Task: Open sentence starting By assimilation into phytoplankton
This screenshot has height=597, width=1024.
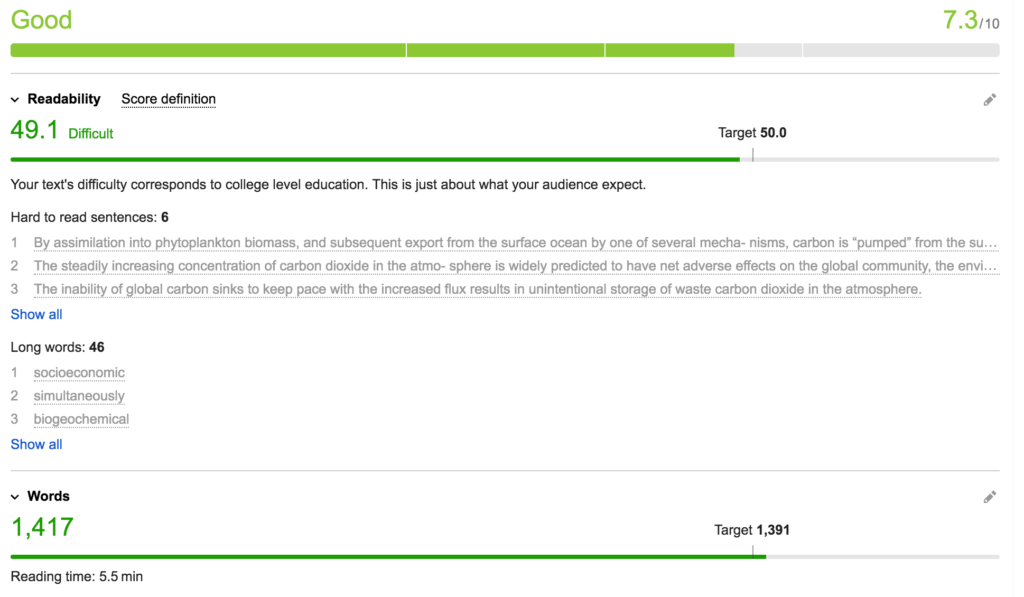Action: pyautogui.click(x=515, y=243)
